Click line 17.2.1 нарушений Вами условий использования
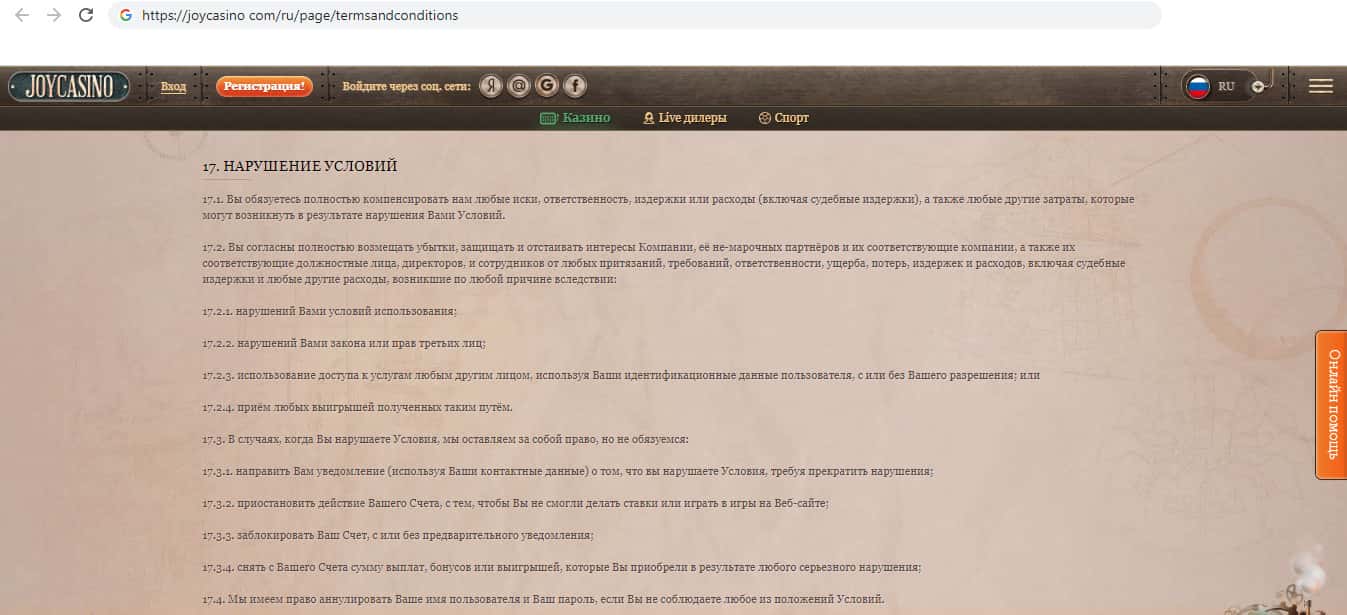Image resolution: width=1347 pixels, height=615 pixels. pyautogui.click(x=329, y=311)
